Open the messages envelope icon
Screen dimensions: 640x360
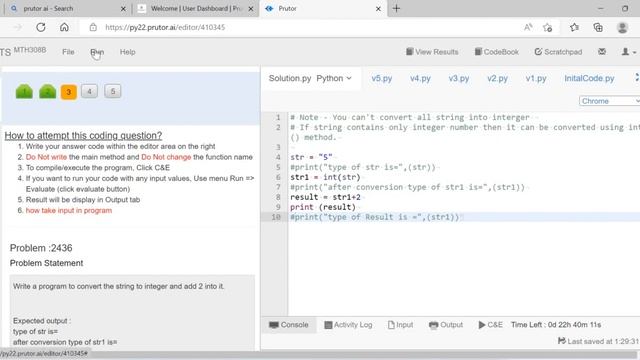602,52
